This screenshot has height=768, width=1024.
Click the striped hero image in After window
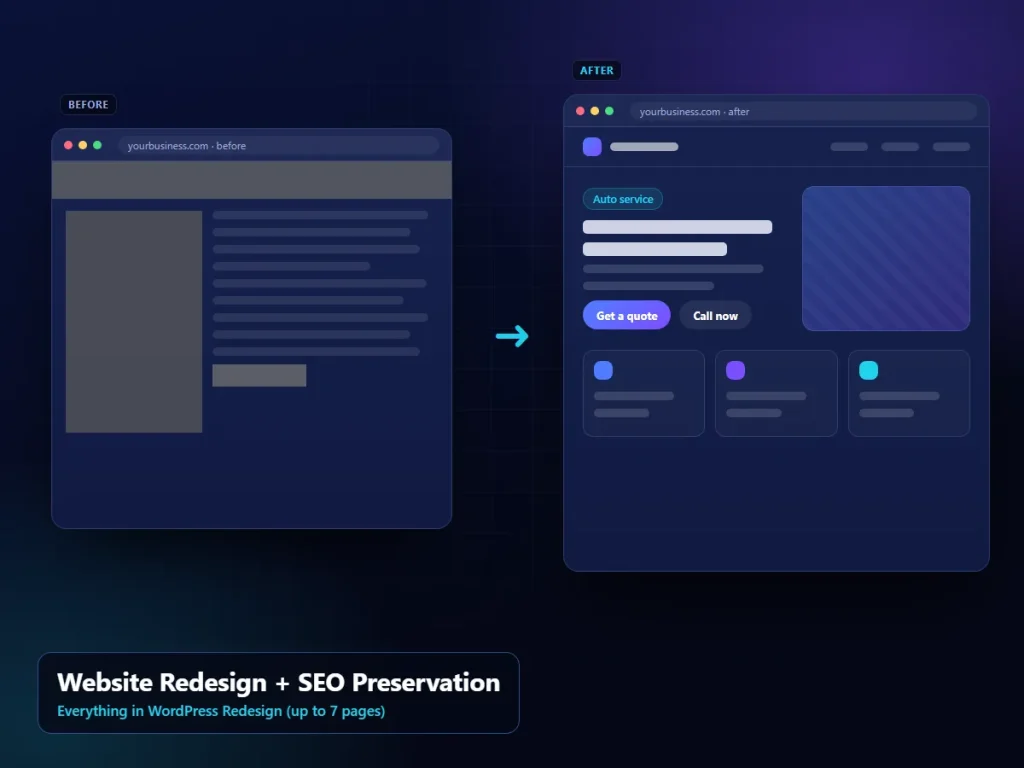886,259
